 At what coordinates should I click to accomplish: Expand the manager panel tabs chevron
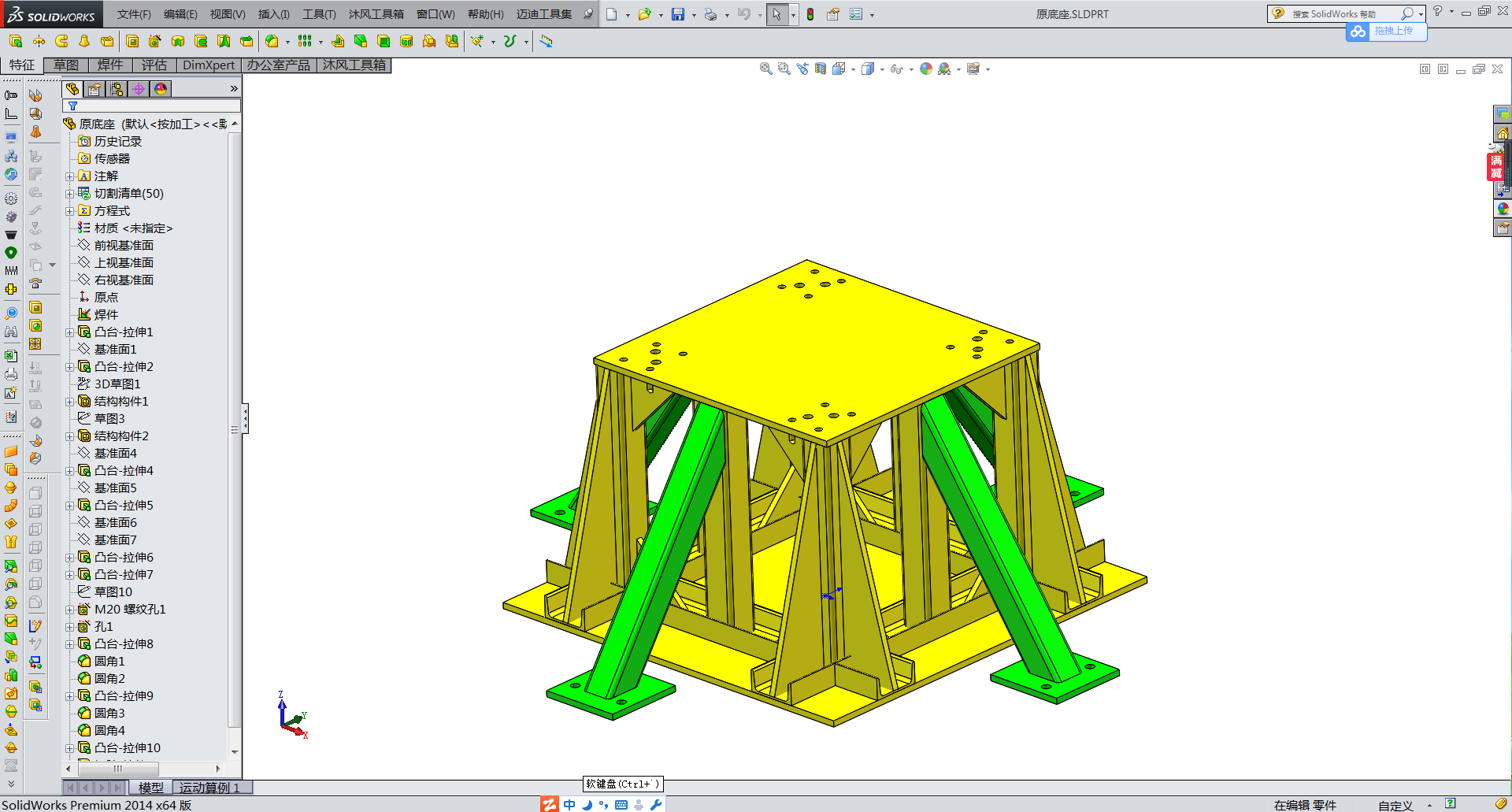[x=234, y=89]
